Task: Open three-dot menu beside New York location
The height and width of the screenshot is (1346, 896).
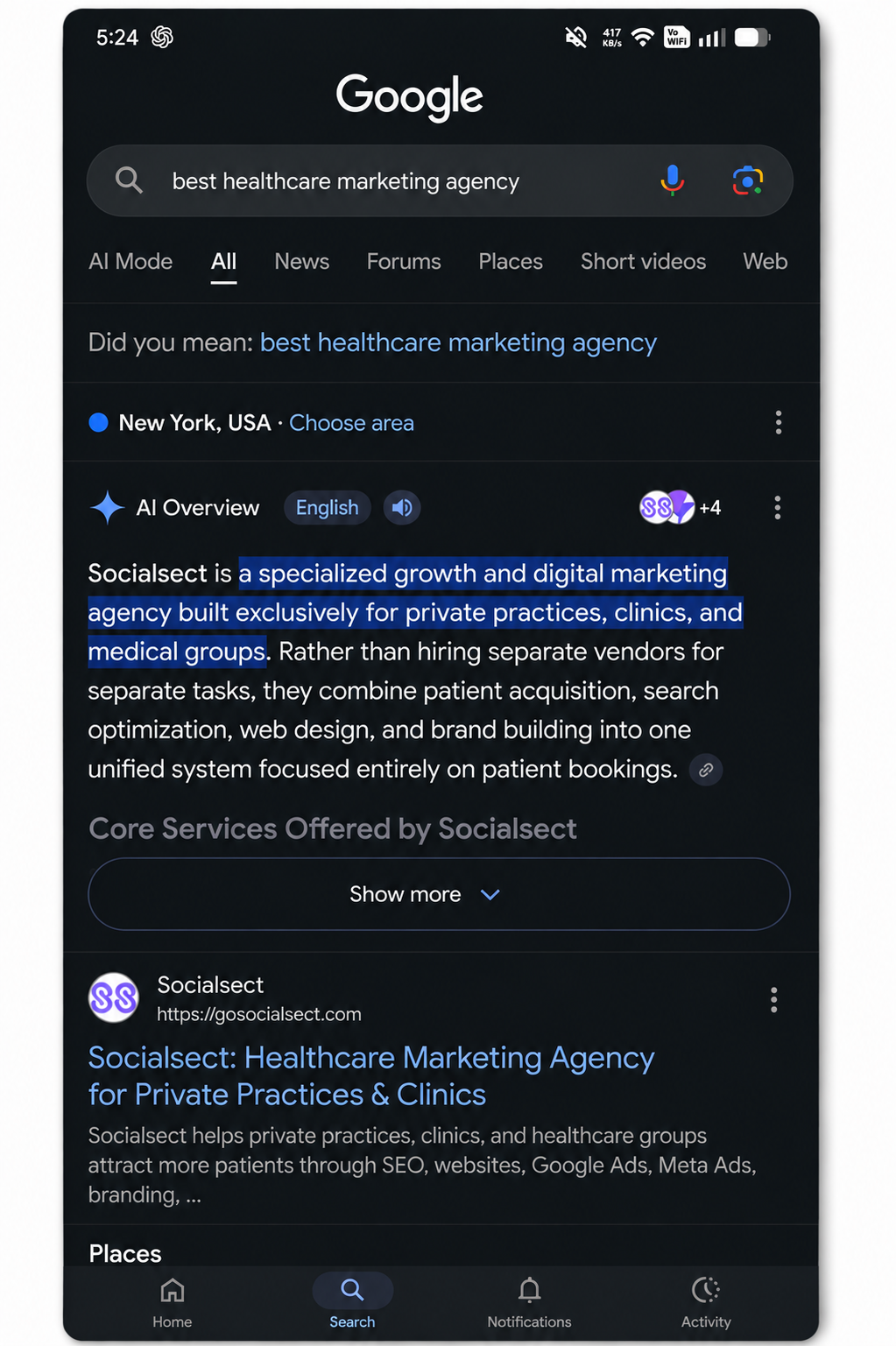Action: [778, 423]
